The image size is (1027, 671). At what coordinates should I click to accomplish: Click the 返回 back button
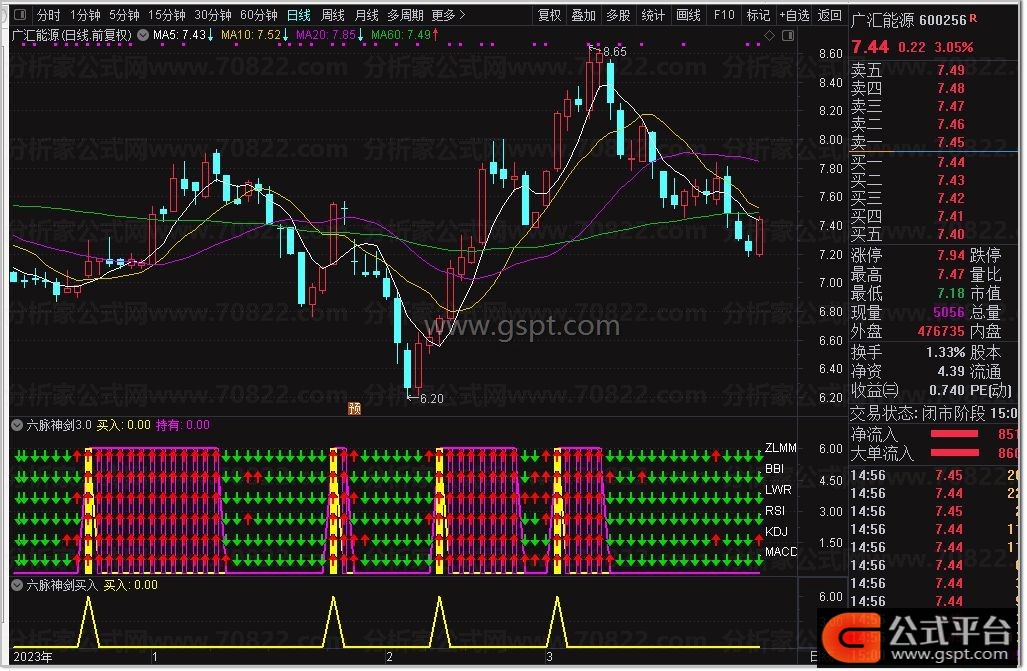(x=830, y=14)
